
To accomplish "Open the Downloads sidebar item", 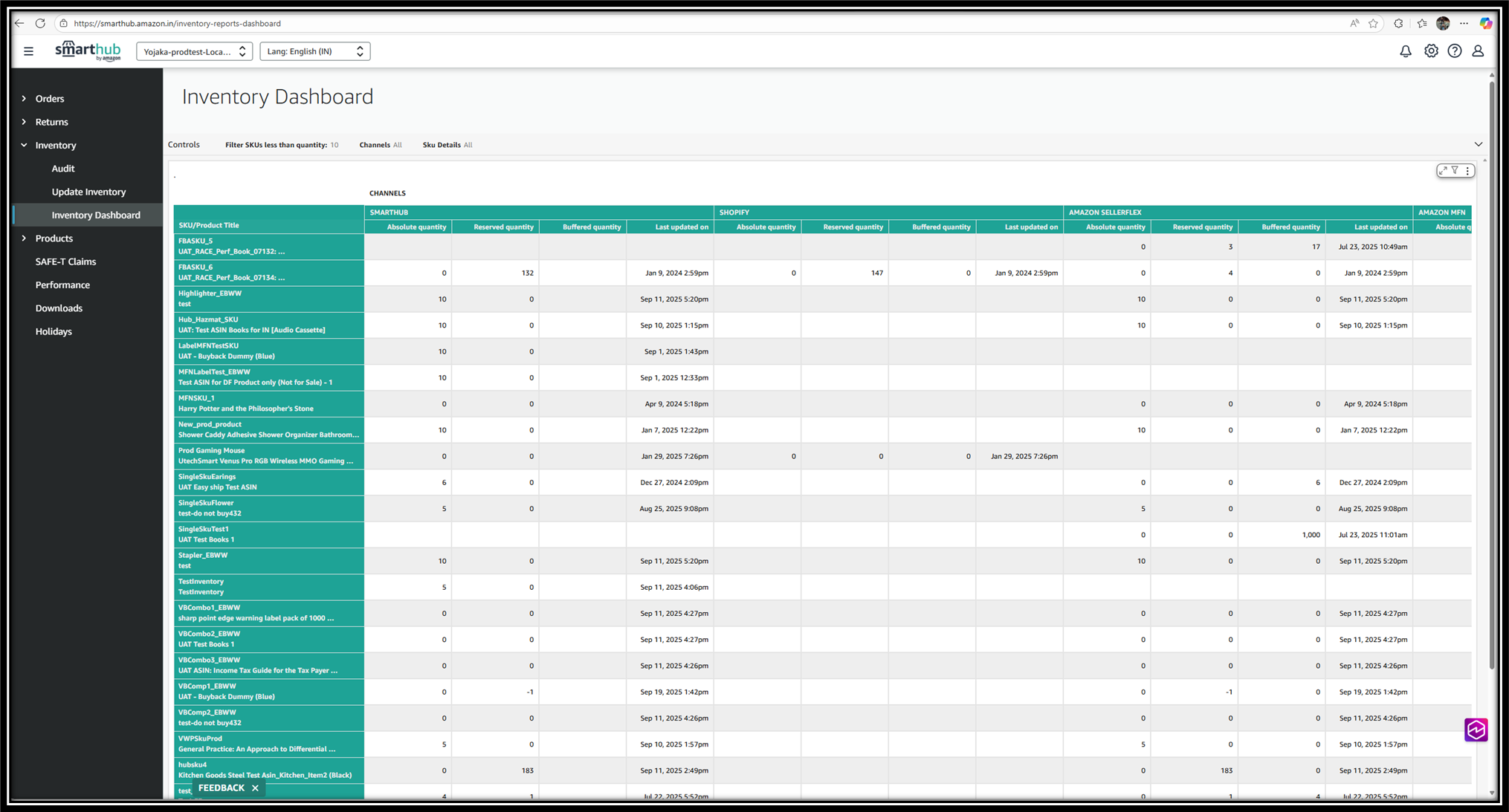I will 59,308.
